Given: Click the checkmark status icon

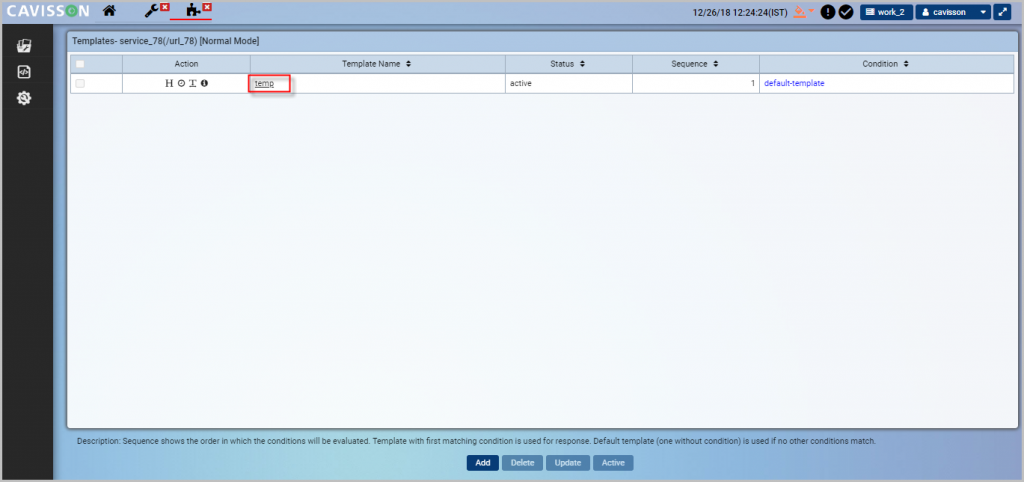Looking at the screenshot, I should click(x=846, y=12).
